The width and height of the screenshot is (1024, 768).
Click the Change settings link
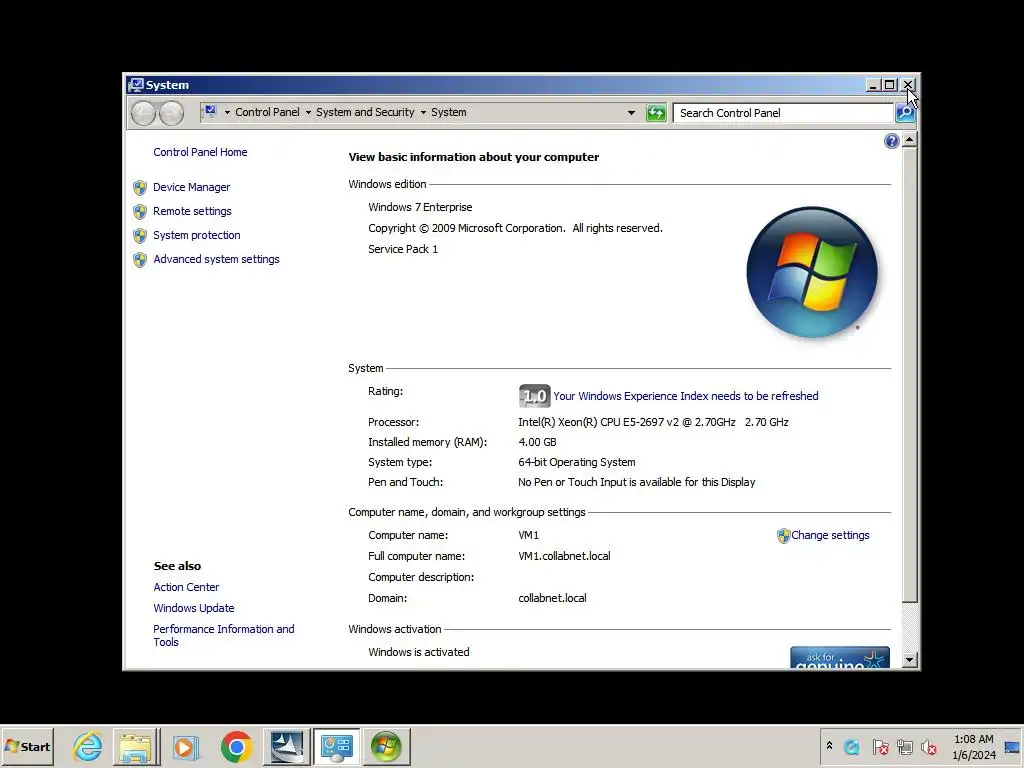[830, 536]
